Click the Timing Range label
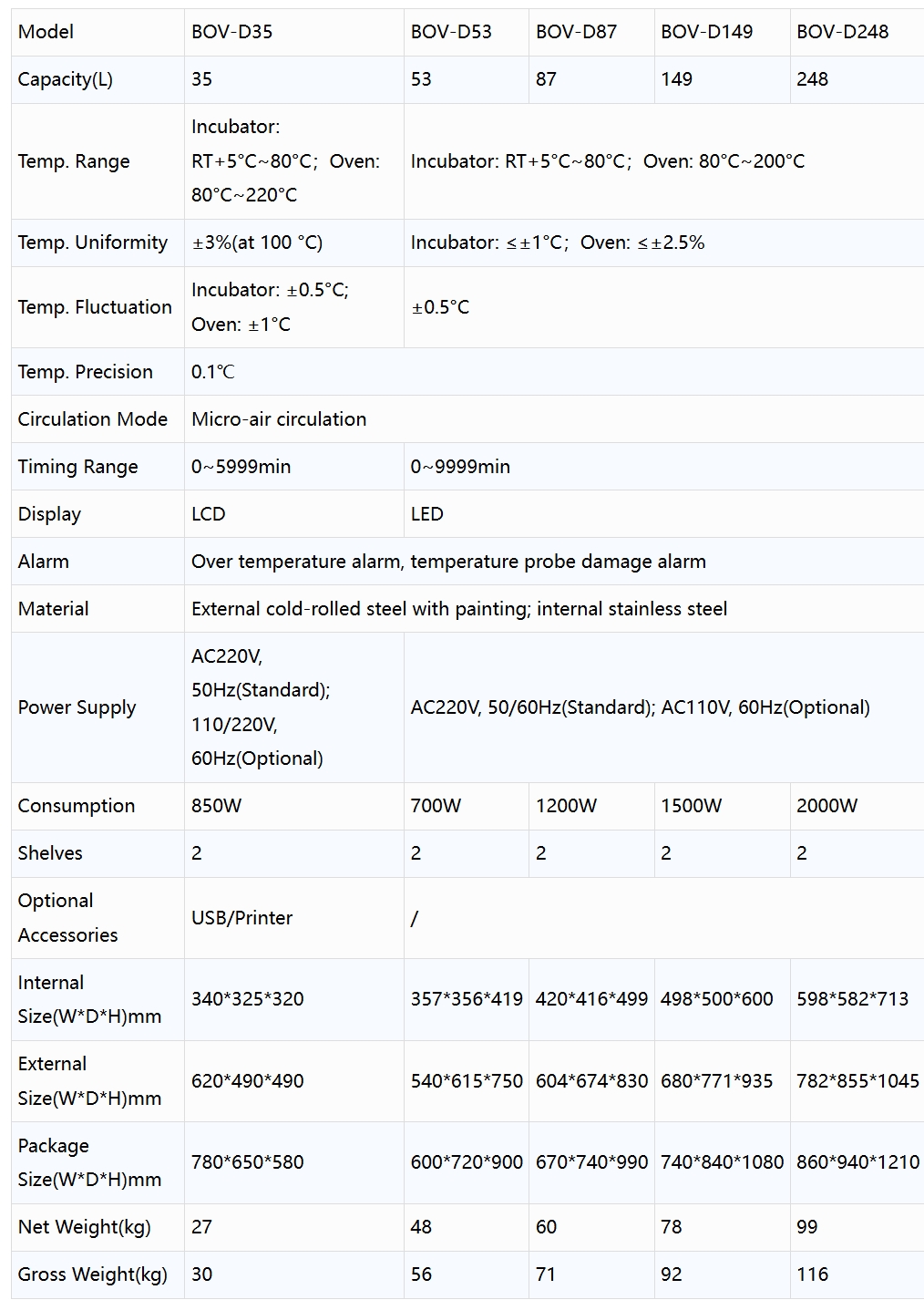This screenshot has height=1300, width=924. pyautogui.click(x=78, y=467)
